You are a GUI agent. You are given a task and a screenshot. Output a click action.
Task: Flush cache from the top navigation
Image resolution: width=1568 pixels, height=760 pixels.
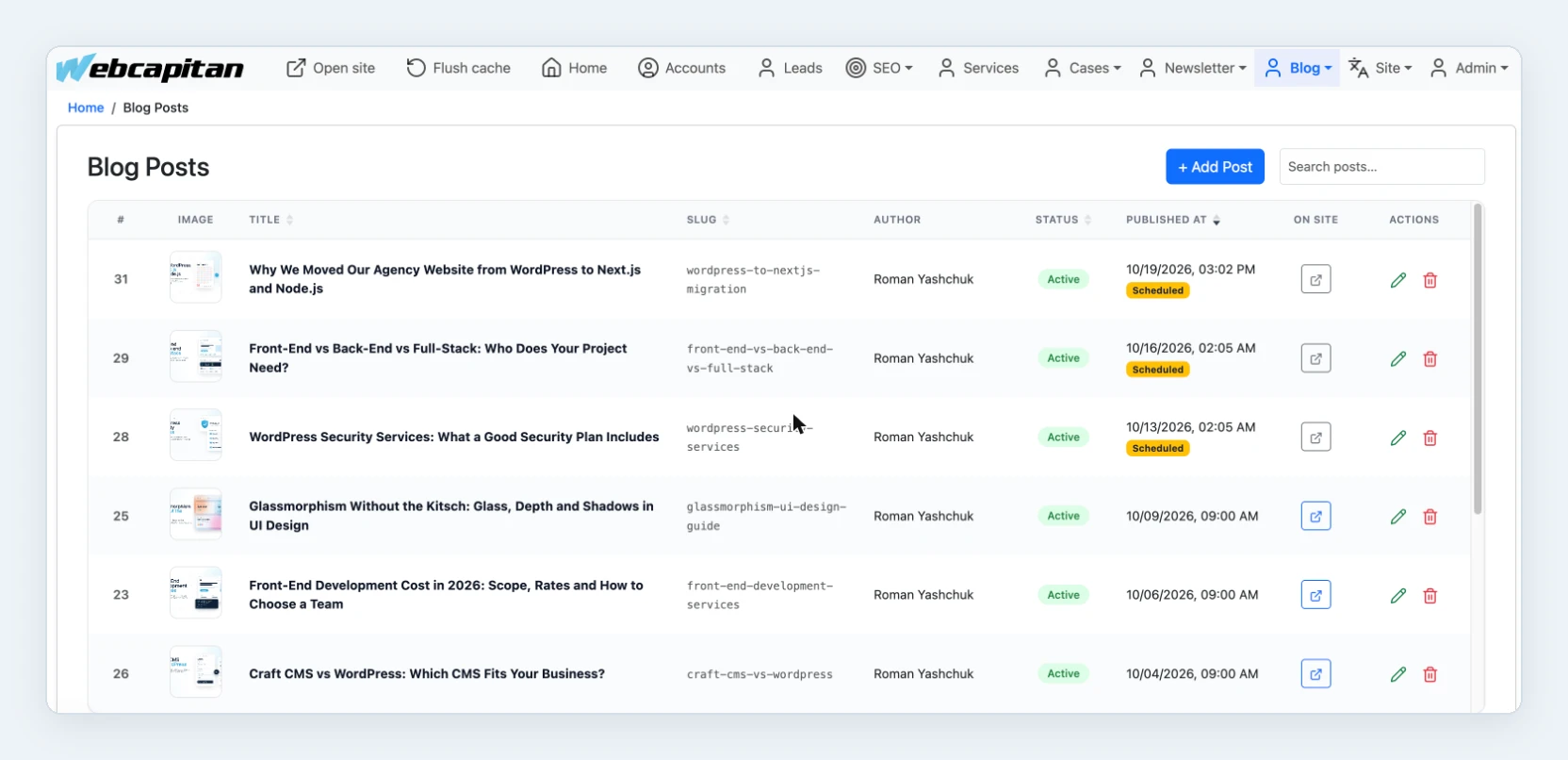(459, 68)
